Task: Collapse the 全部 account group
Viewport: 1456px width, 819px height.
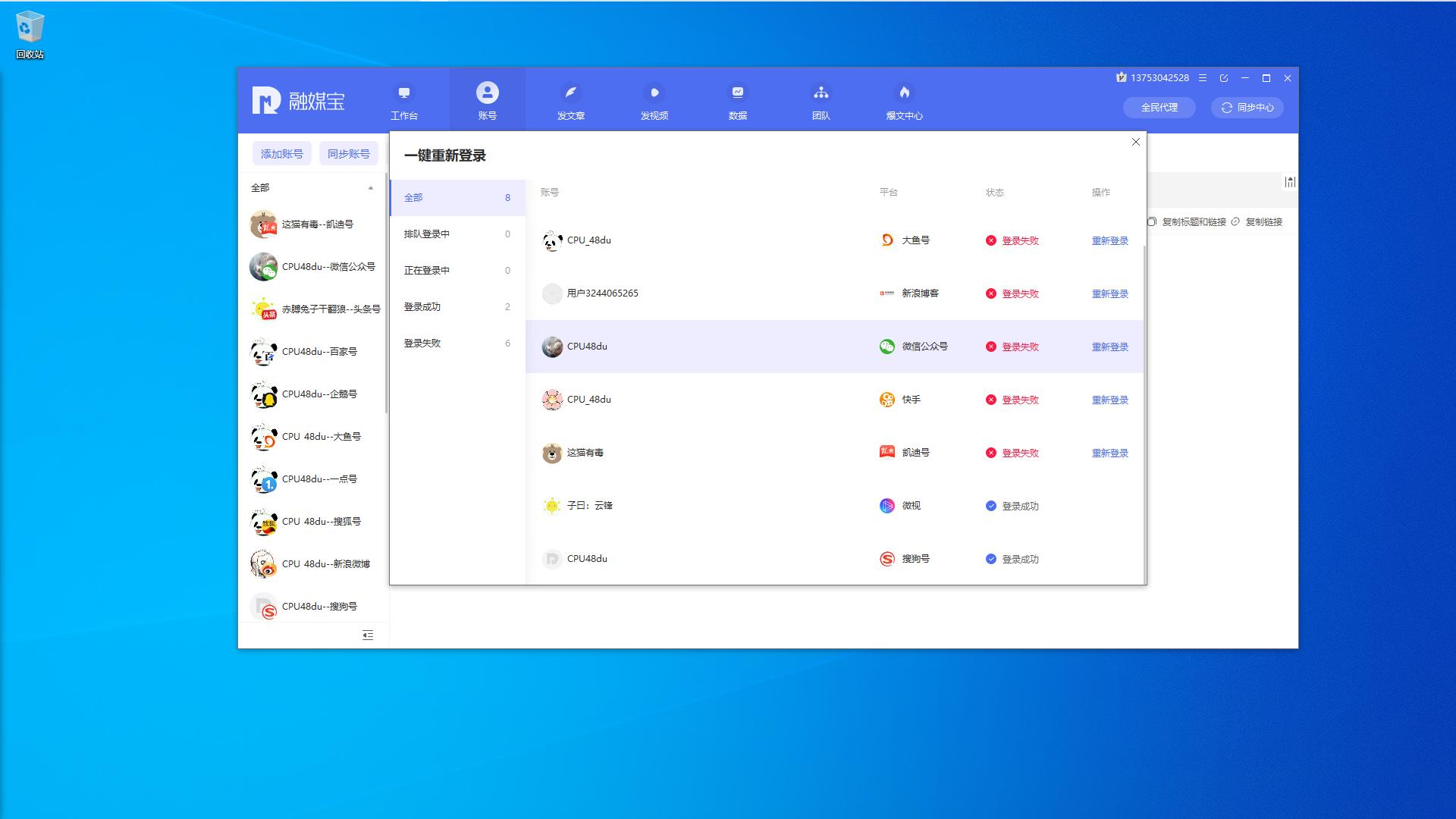Action: pos(371,187)
